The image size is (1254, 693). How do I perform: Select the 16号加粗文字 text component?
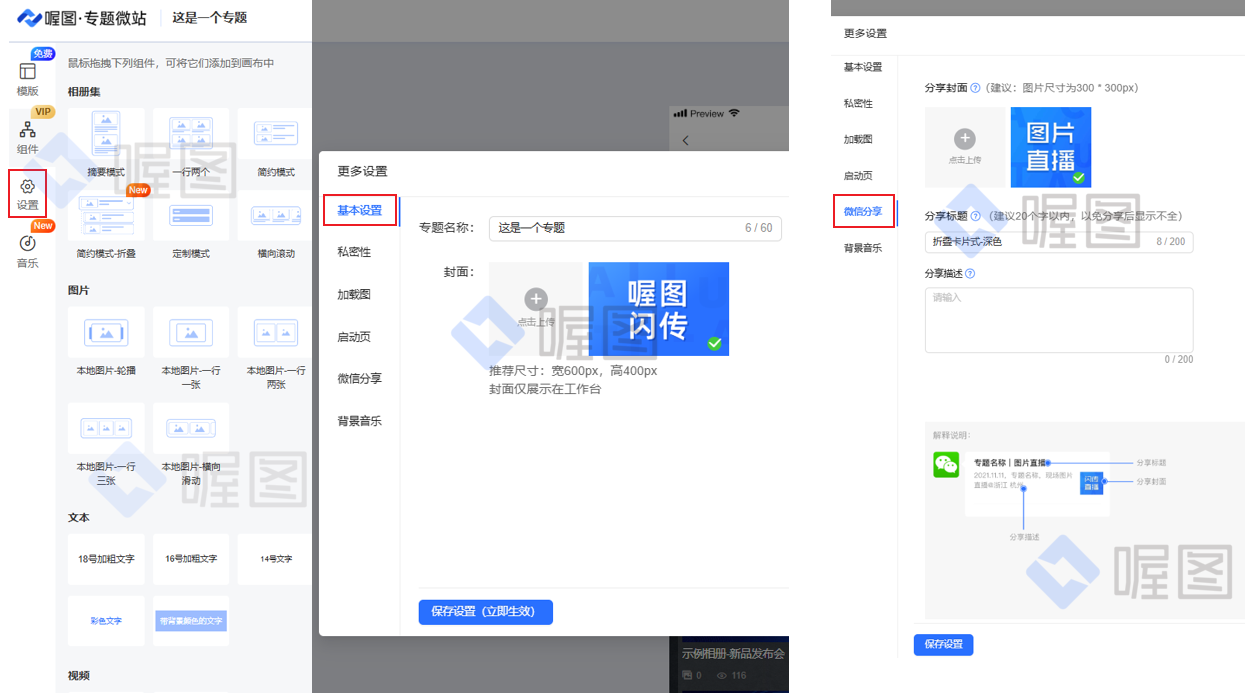191,559
